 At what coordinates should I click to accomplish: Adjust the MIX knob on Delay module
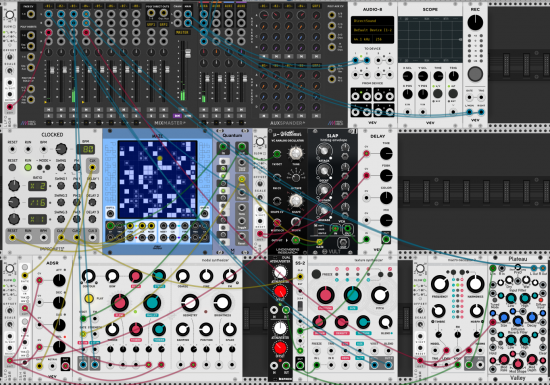(x=386, y=220)
